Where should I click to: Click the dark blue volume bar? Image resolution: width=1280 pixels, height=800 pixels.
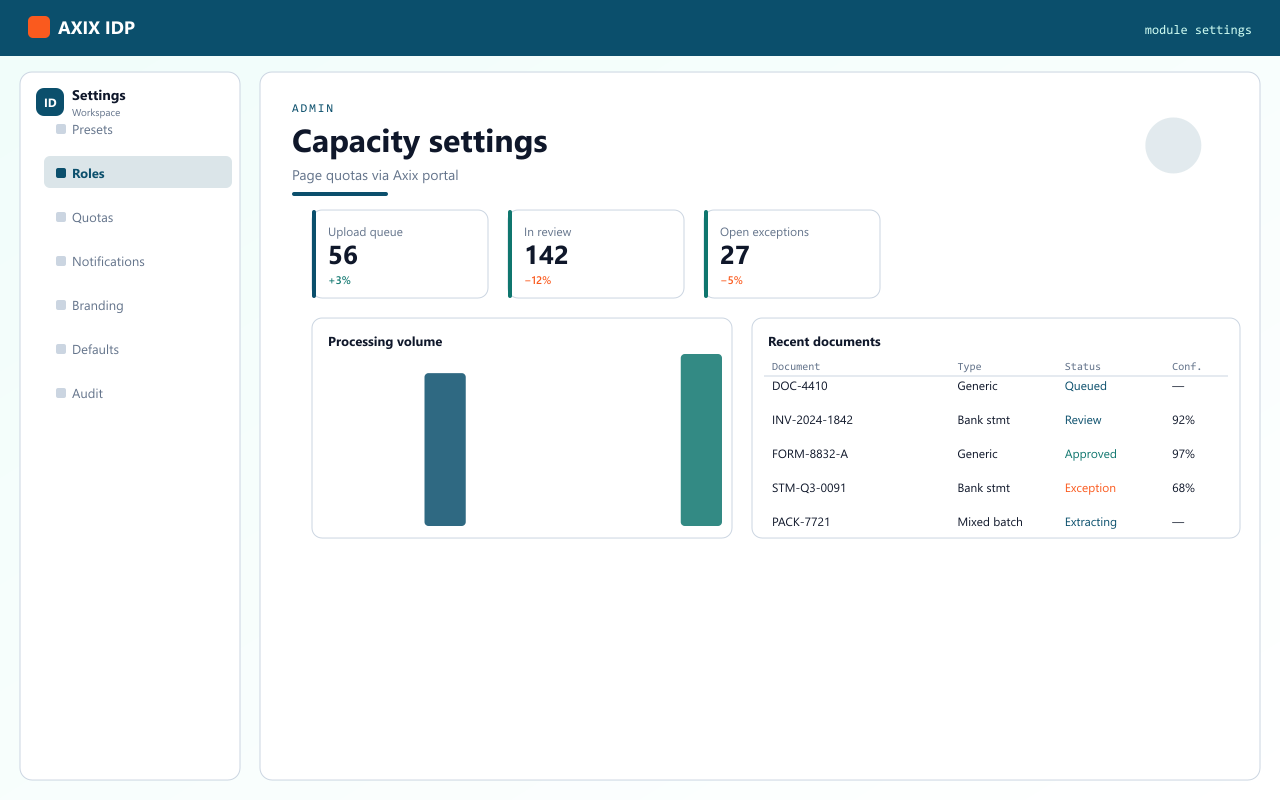click(445, 449)
